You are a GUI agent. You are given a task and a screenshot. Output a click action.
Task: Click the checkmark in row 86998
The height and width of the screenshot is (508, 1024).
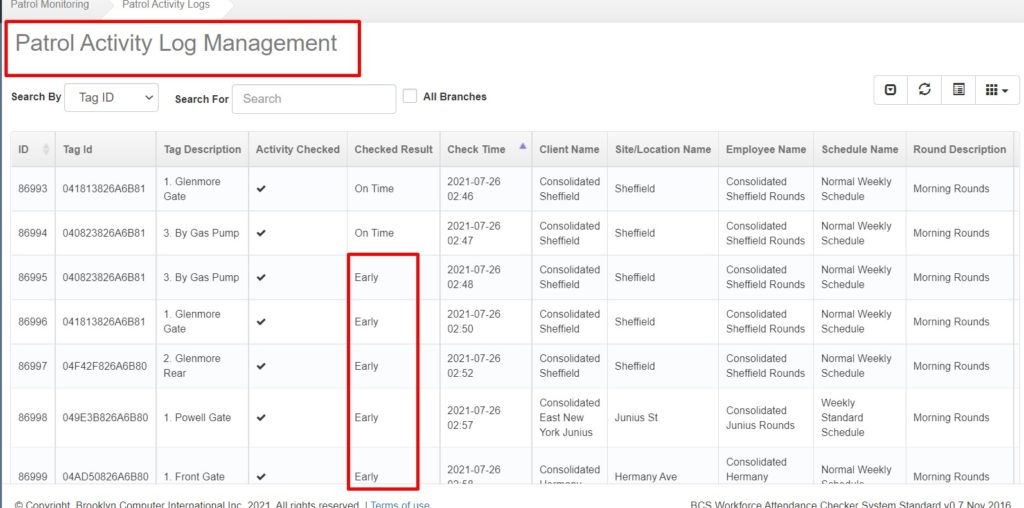(x=261, y=418)
